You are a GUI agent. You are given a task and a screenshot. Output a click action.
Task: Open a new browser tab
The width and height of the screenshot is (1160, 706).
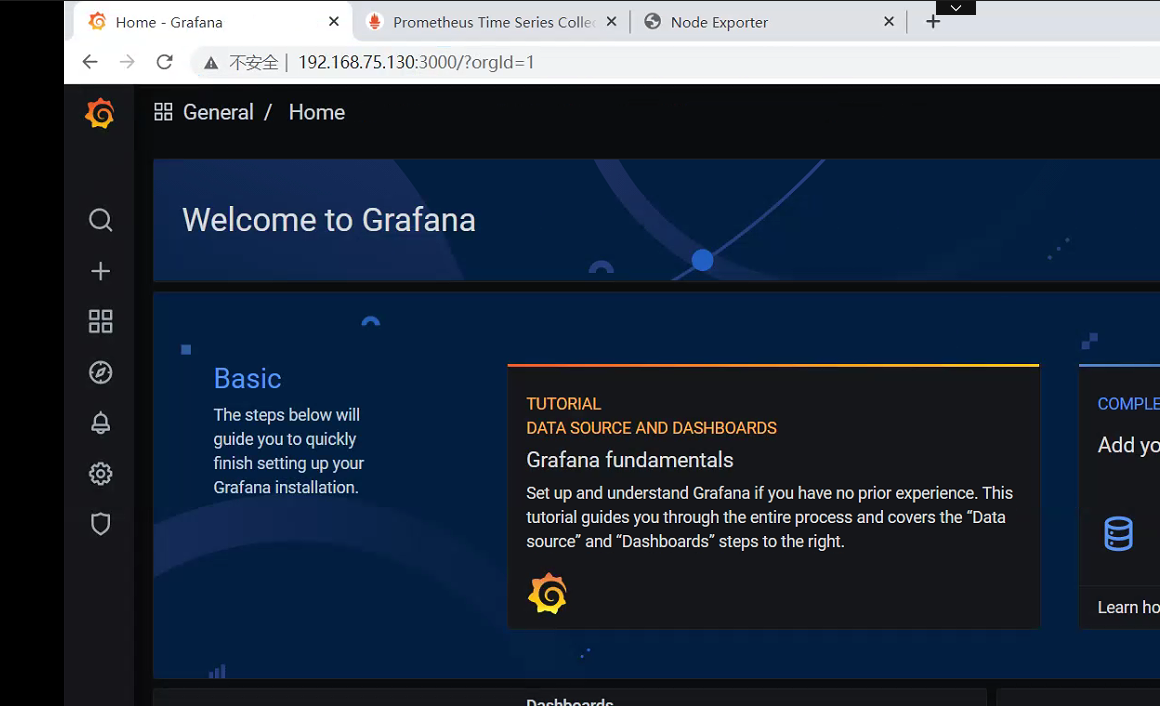pyautogui.click(x=933, y=22)
